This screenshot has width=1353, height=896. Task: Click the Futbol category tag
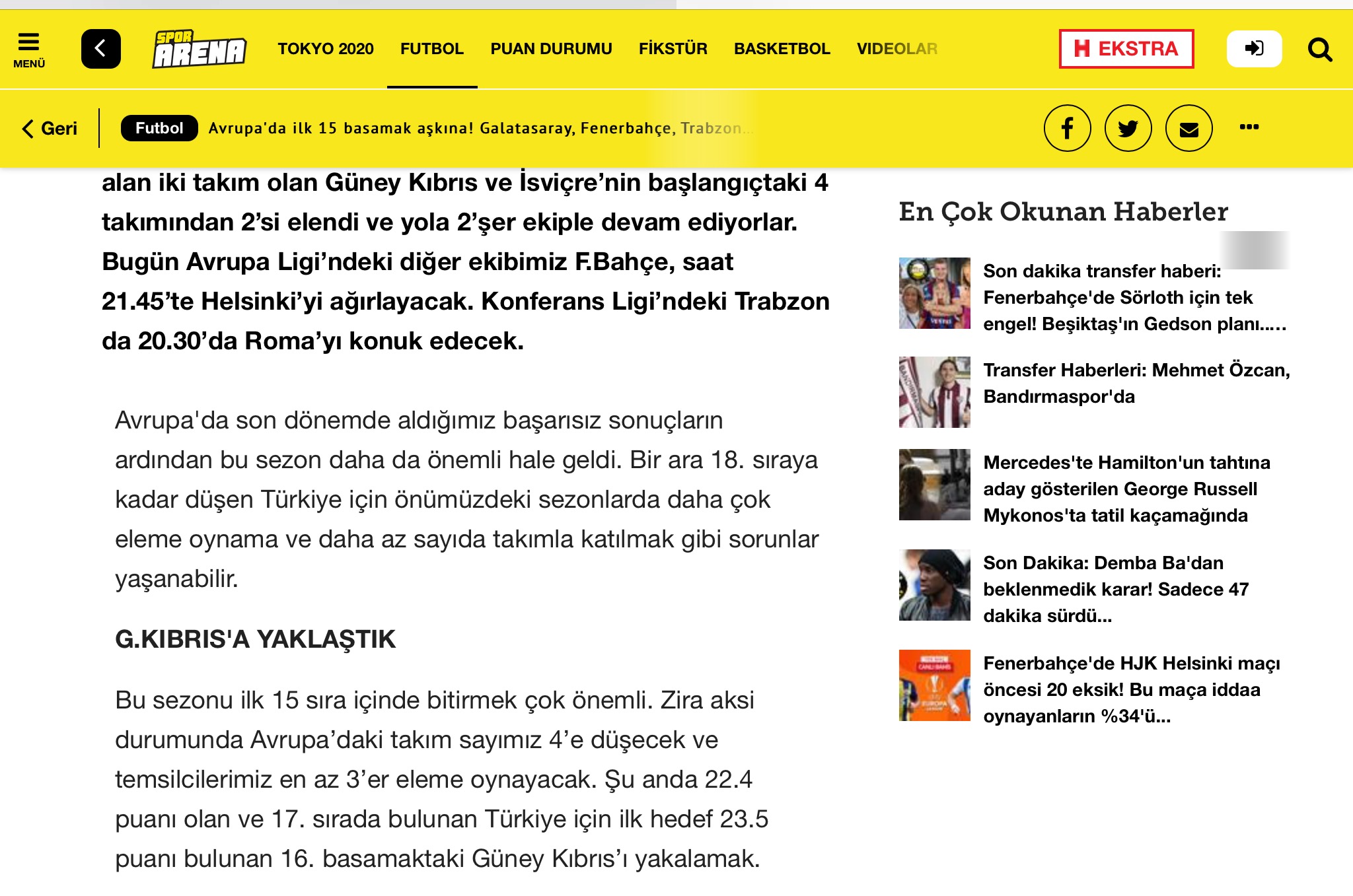coord(159,128)
